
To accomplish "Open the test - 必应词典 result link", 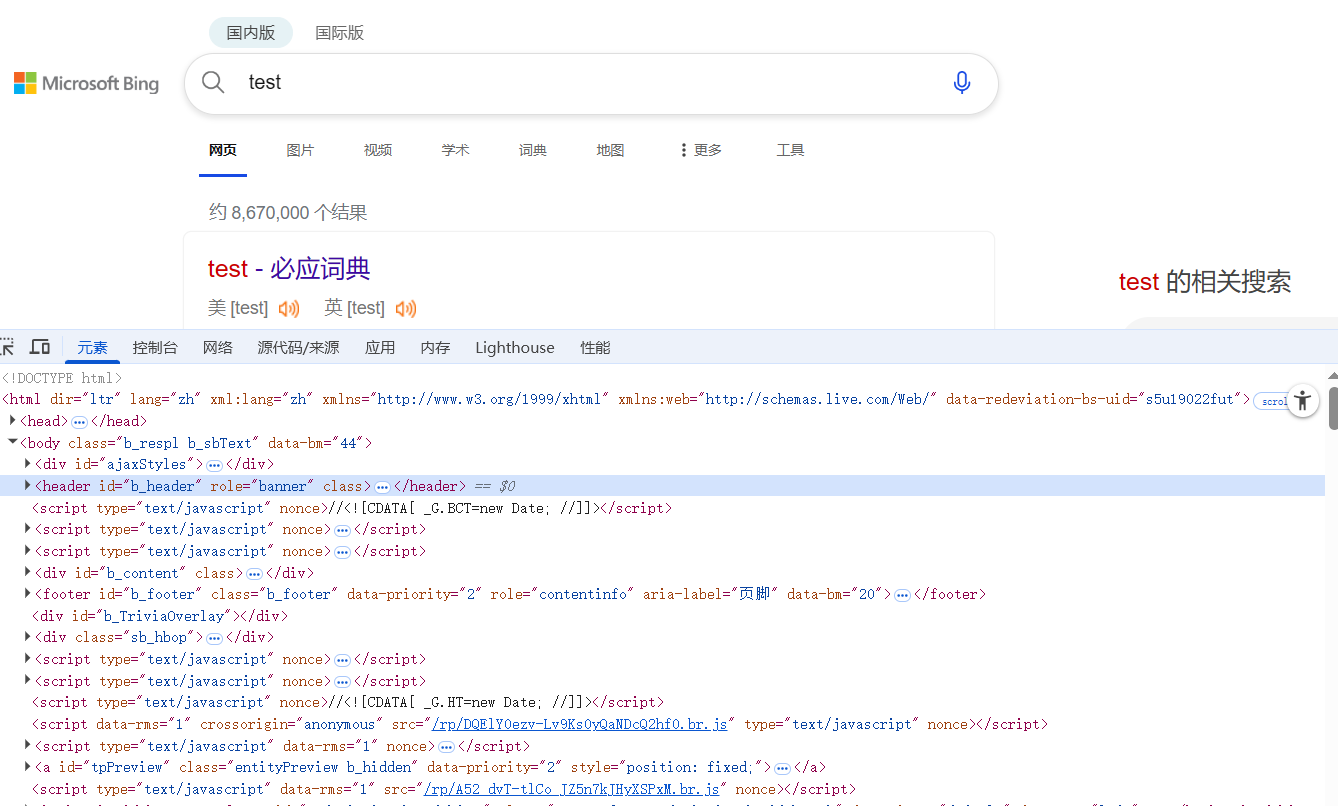I will pos(289,269).
